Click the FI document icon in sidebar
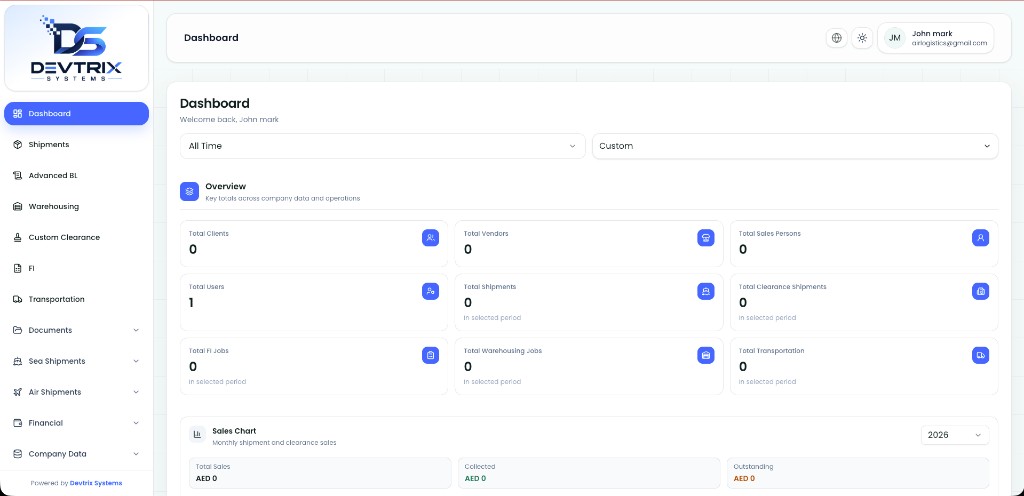1024x496 pixels. (18, 268)
